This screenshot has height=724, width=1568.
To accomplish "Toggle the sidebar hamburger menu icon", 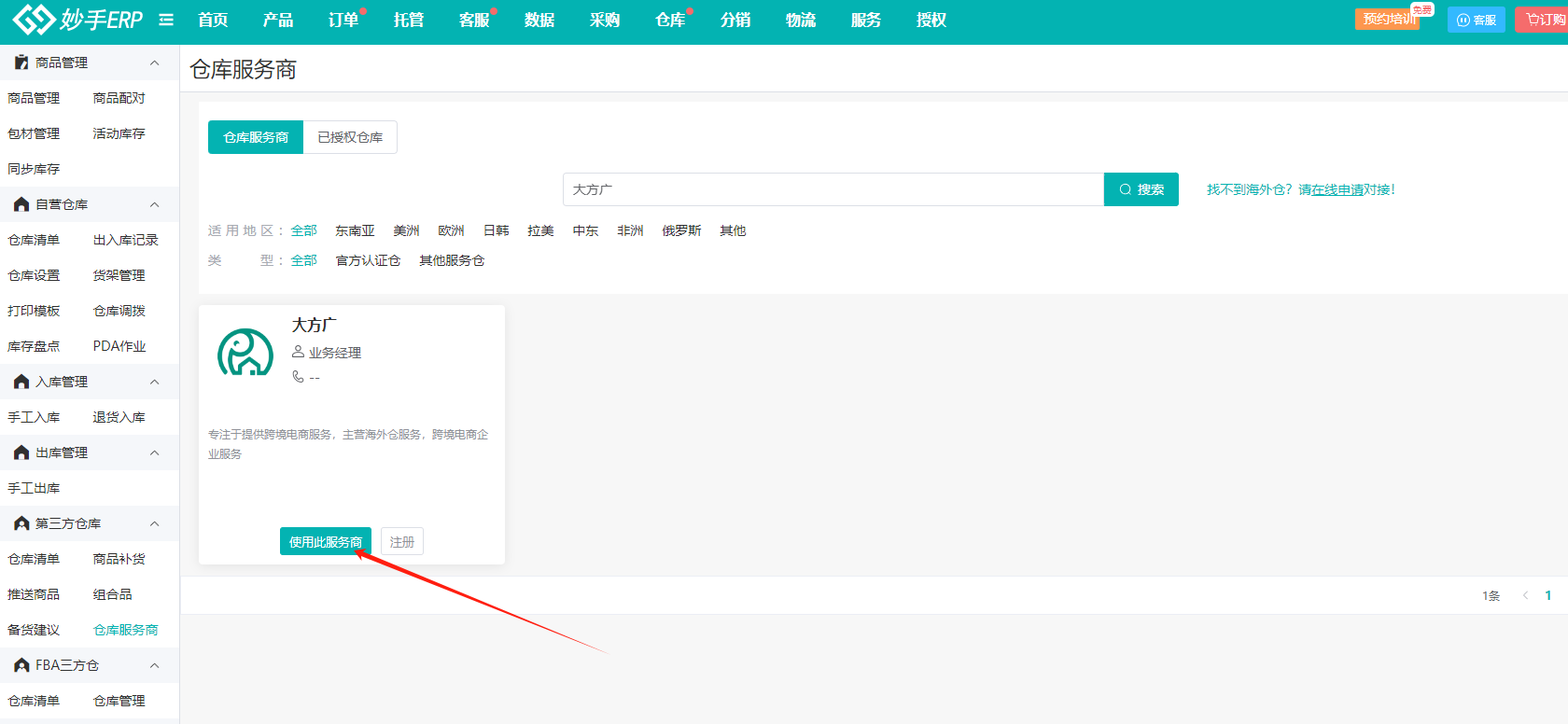I will [166, 20].
